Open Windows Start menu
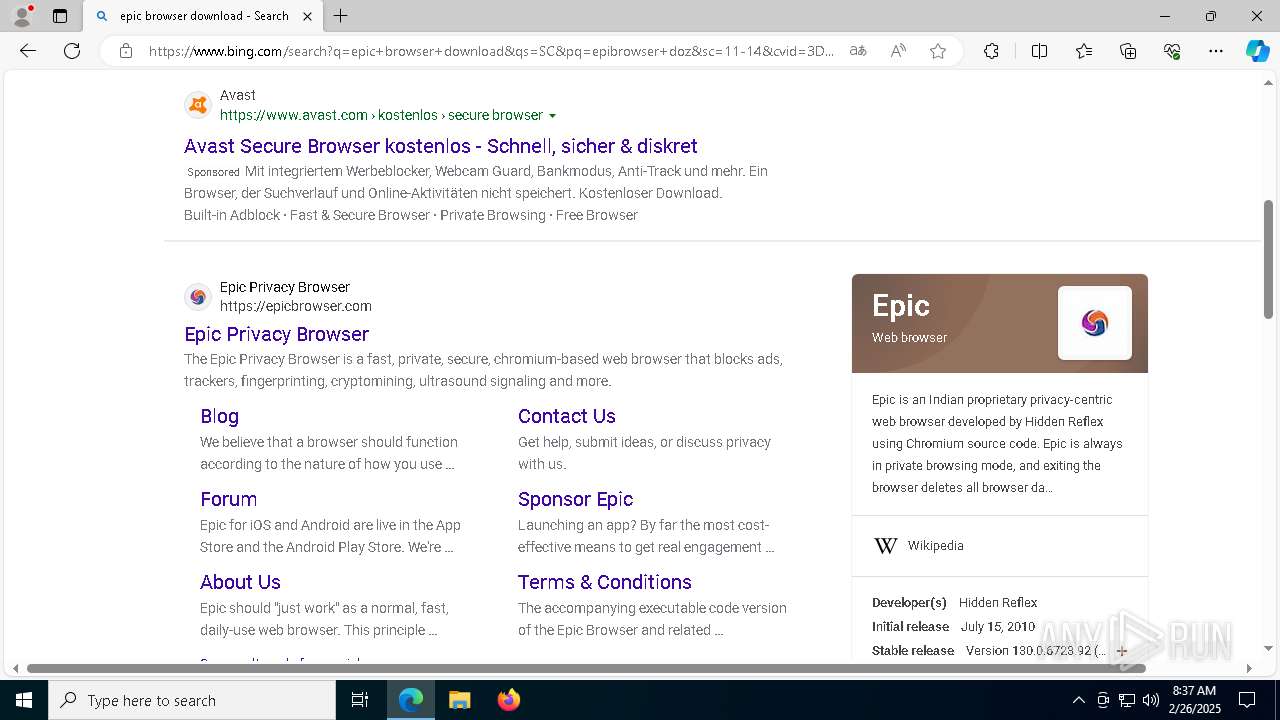 [24, 700]
